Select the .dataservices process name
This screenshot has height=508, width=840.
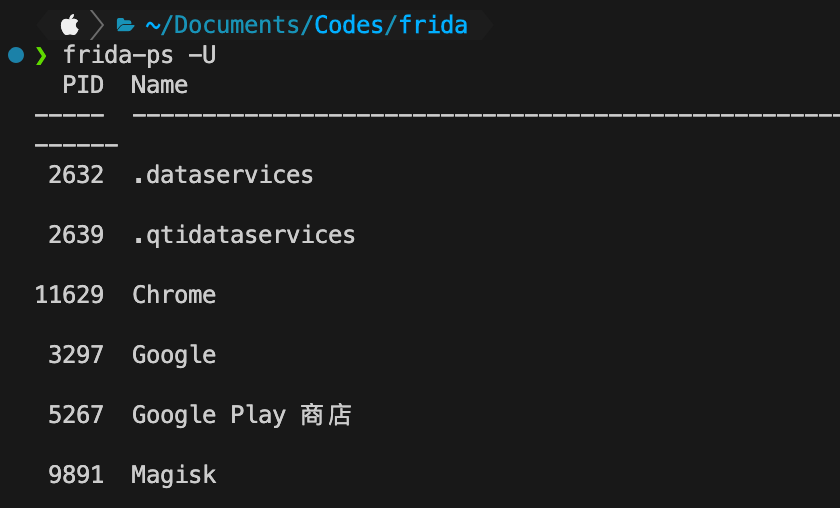pos(223,175)
